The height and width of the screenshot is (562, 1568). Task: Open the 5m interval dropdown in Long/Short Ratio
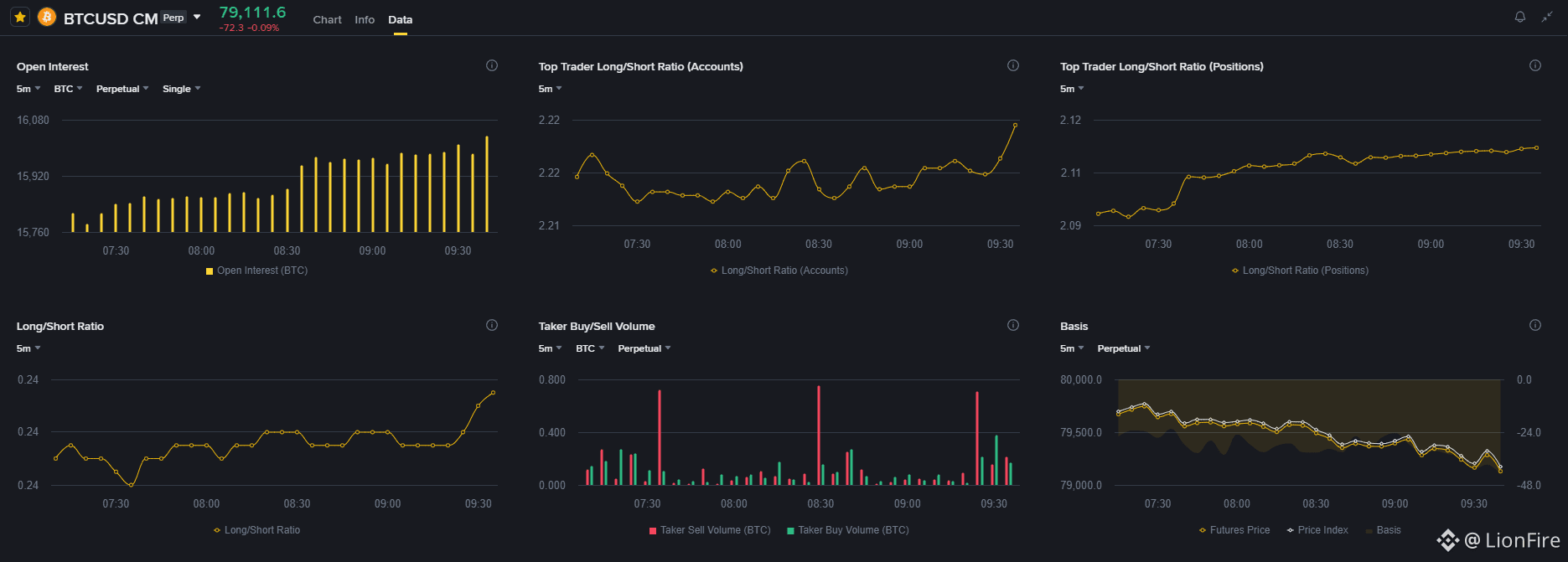[28, 348]
